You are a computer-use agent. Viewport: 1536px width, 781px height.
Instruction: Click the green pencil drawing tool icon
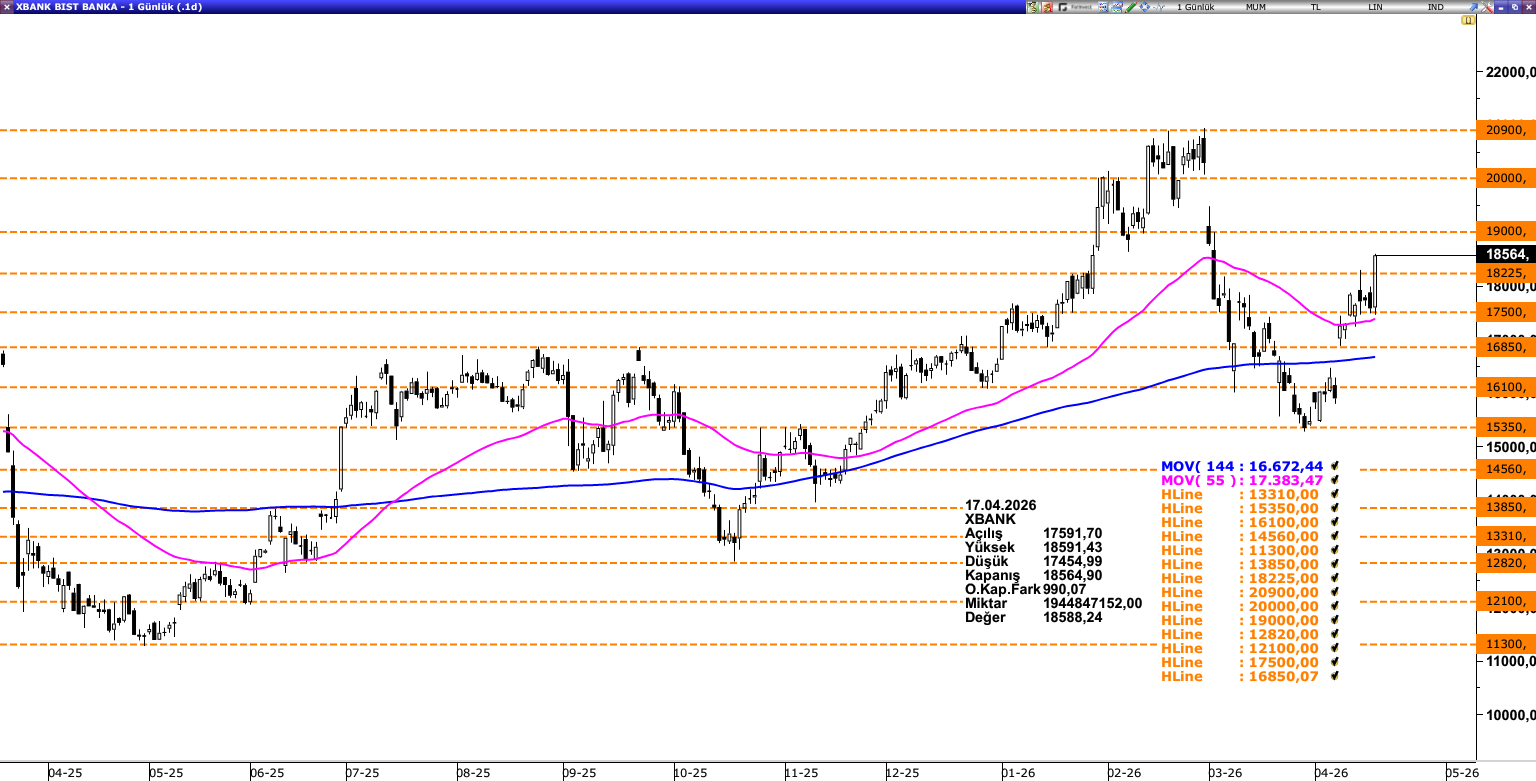[x=1130, y=7]
